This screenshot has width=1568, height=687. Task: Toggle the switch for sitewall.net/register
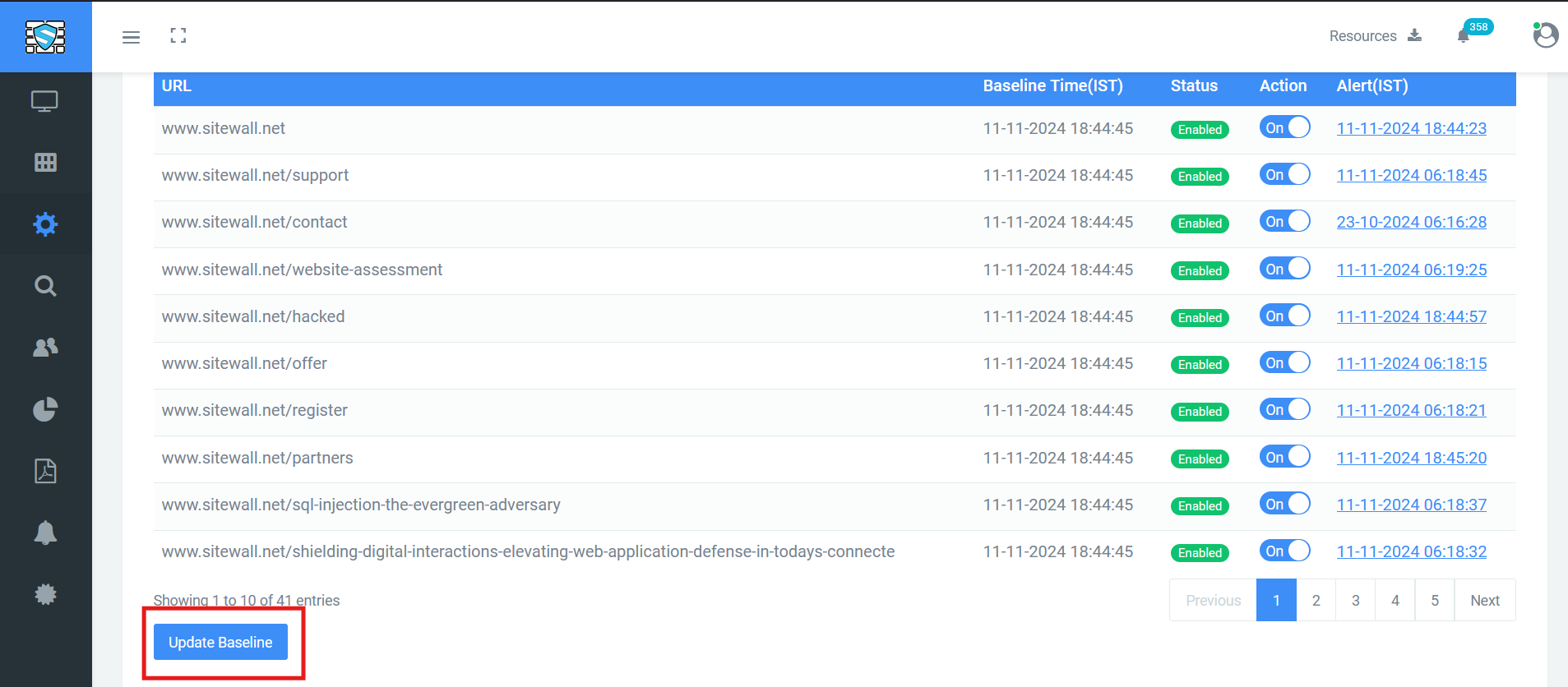(1284, 409)
